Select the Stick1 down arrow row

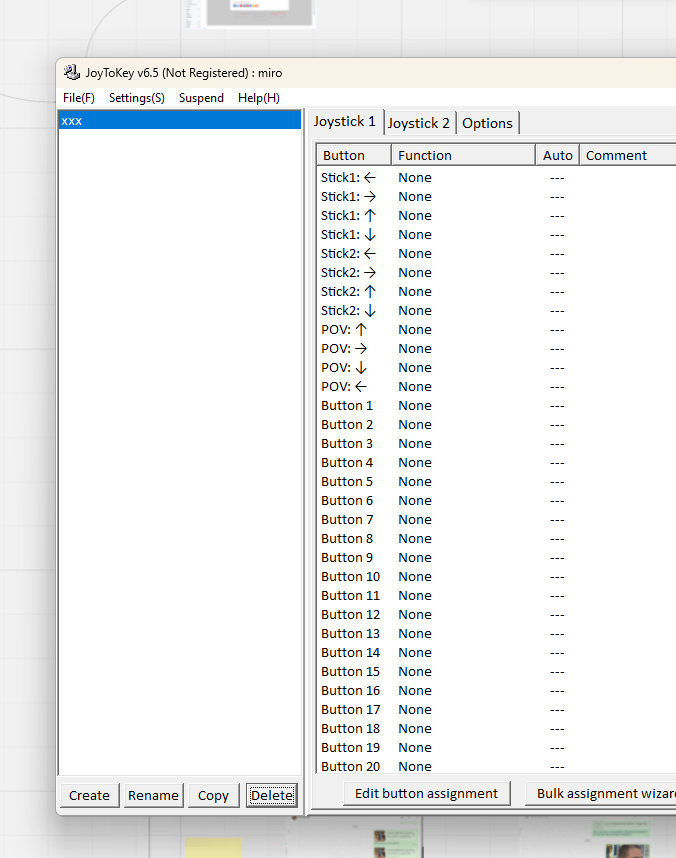tap(496, 235)
